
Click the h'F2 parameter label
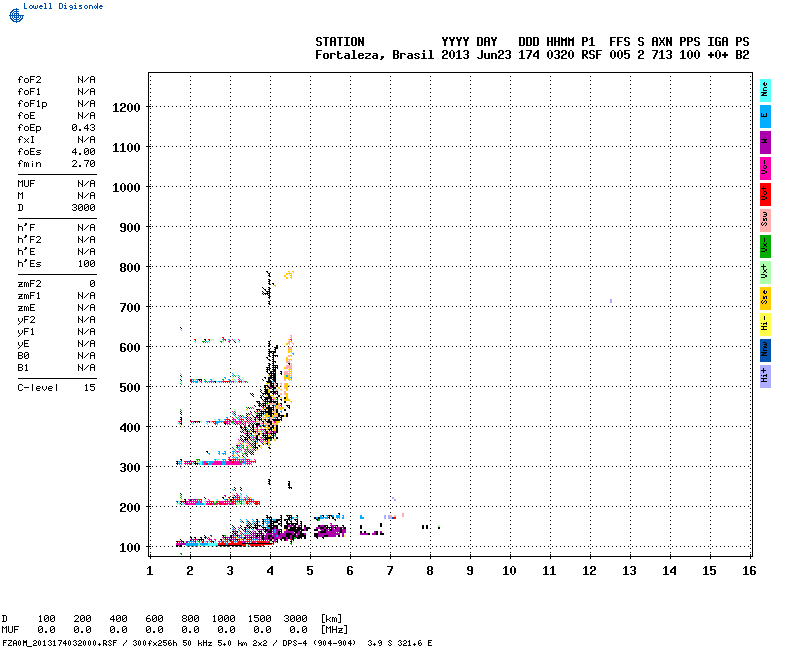coord(29,240)
